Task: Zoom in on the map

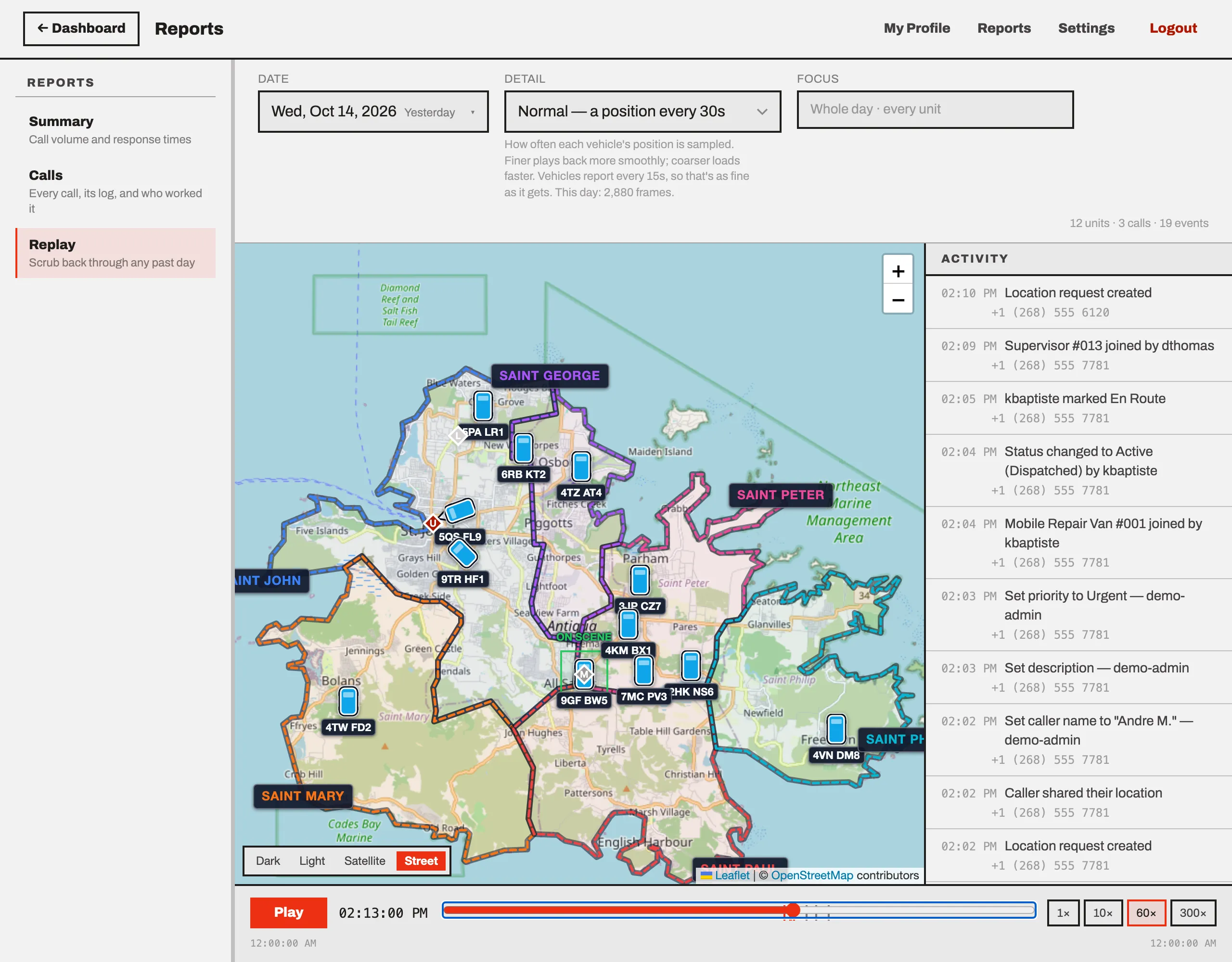Action: click(898, 271)
